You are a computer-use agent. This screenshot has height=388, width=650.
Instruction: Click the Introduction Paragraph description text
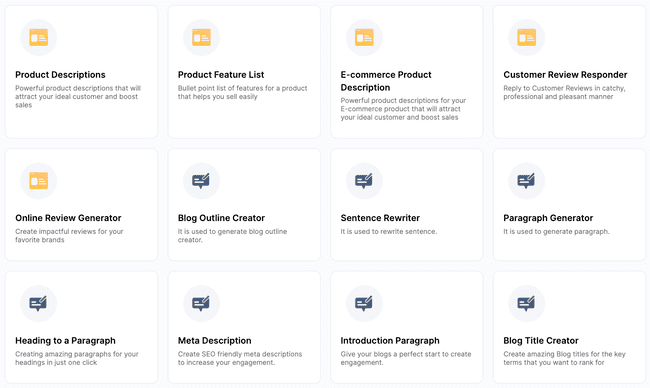point(406,358)
